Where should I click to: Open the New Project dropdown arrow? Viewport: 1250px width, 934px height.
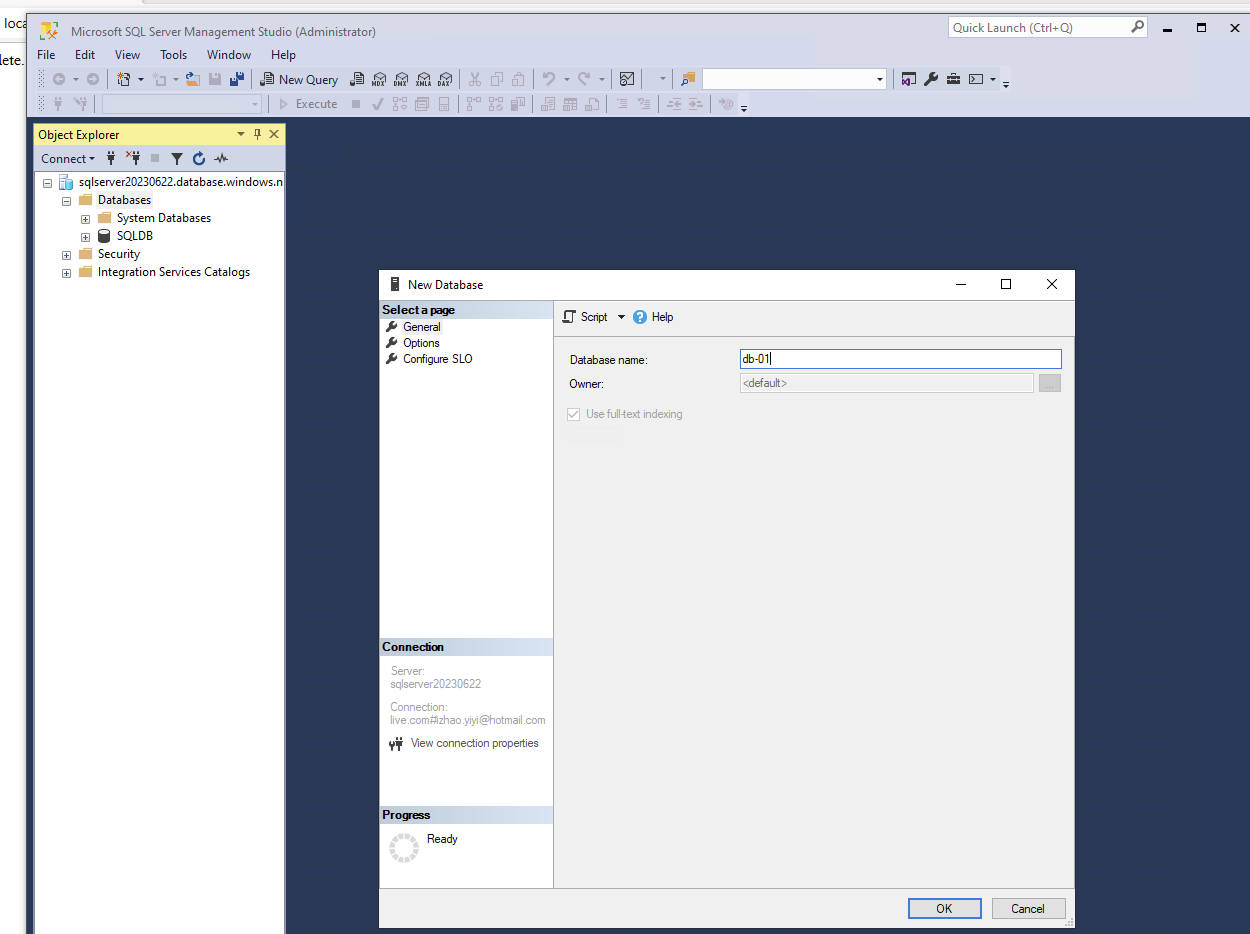tap(141, 79)
